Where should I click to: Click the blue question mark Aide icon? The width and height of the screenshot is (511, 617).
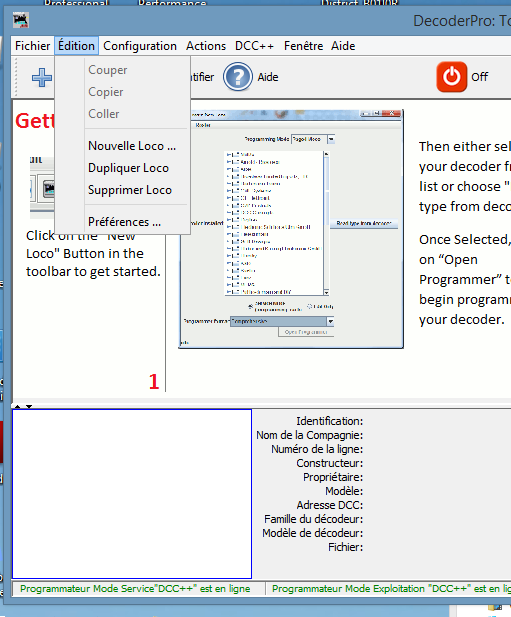point(238,77)
